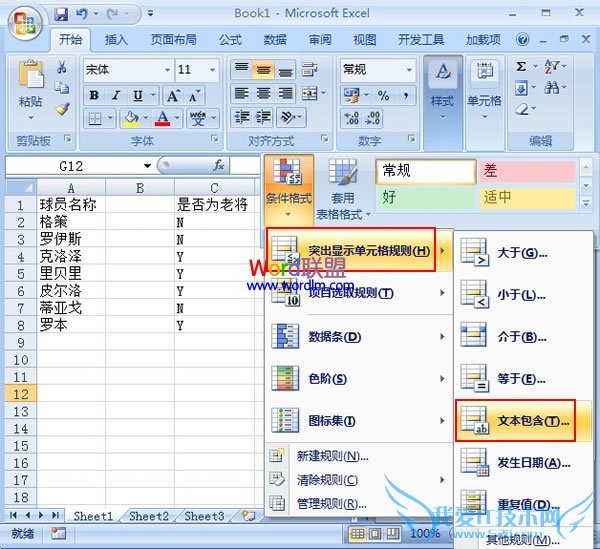Open Find and Select binoculars
This screenshot has width=600, height=549.
coord(552,88)
